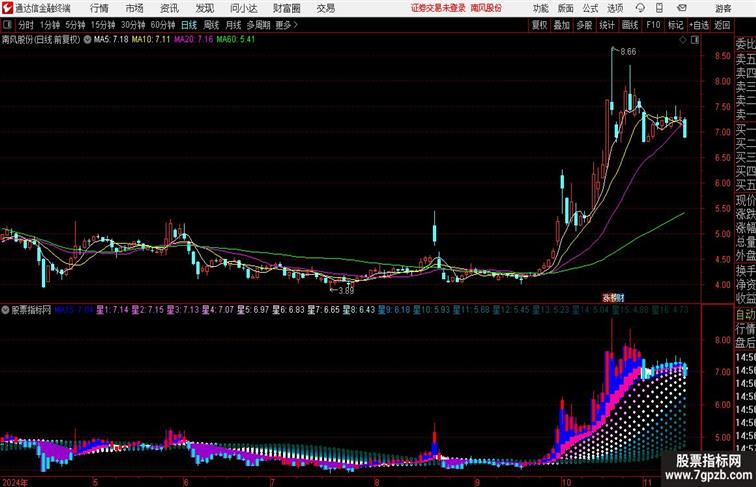This screenshot has width=756, height=487.
Task: Open the F10 company info button
Action: coord(653,25)
